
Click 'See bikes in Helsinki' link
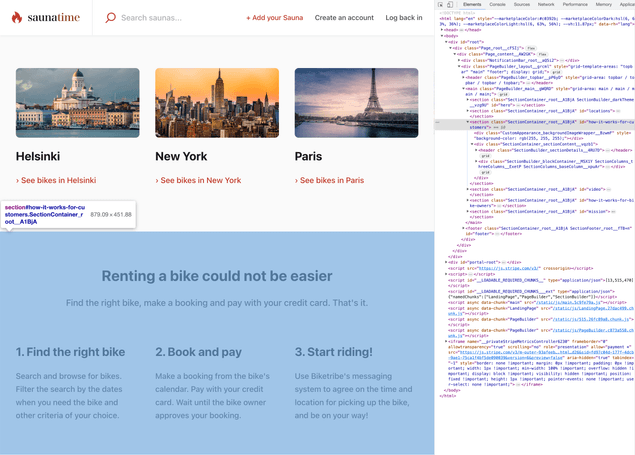(x=58, y=180)
